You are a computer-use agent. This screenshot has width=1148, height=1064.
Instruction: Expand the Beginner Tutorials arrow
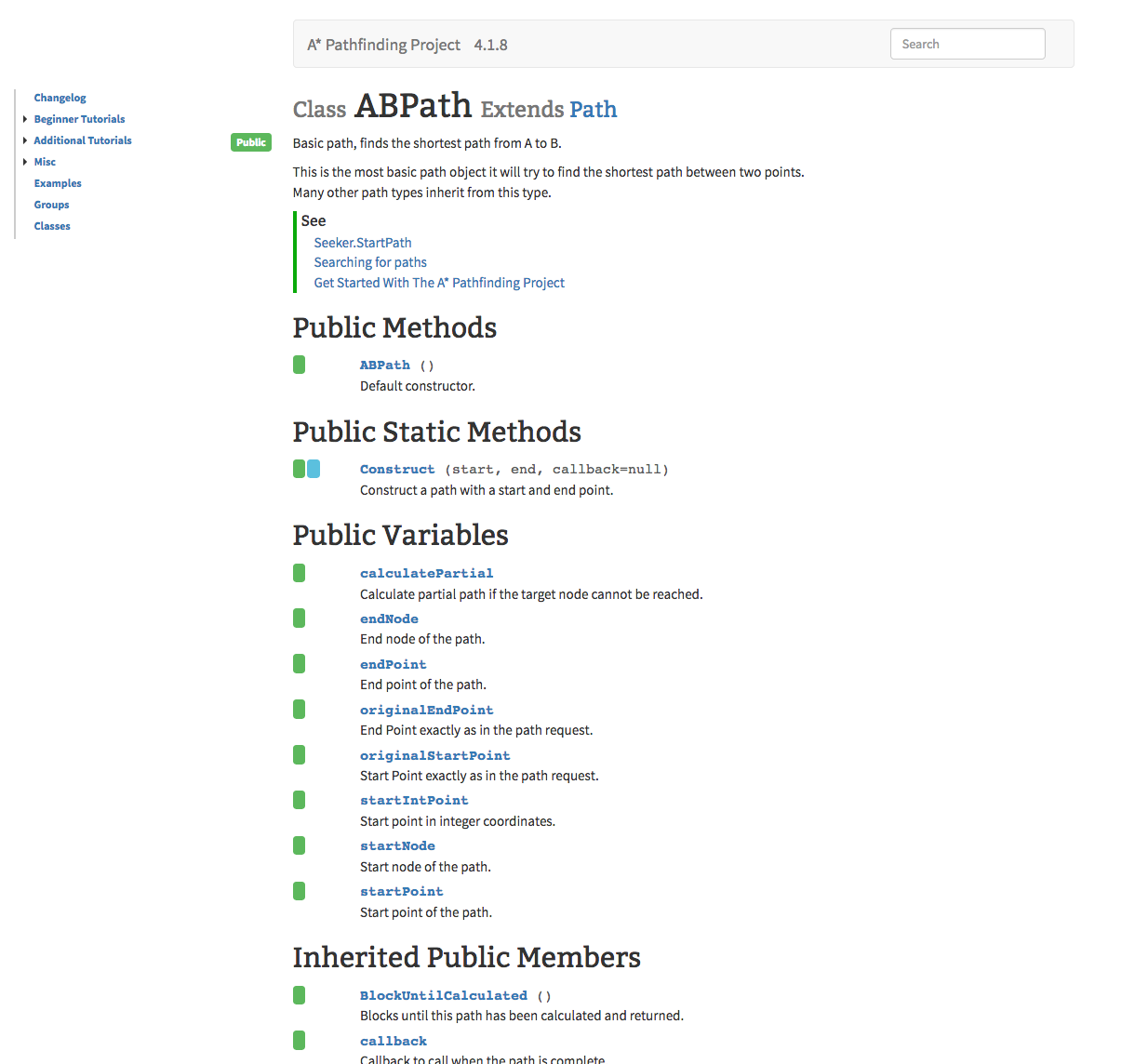(x=25, y=119)
